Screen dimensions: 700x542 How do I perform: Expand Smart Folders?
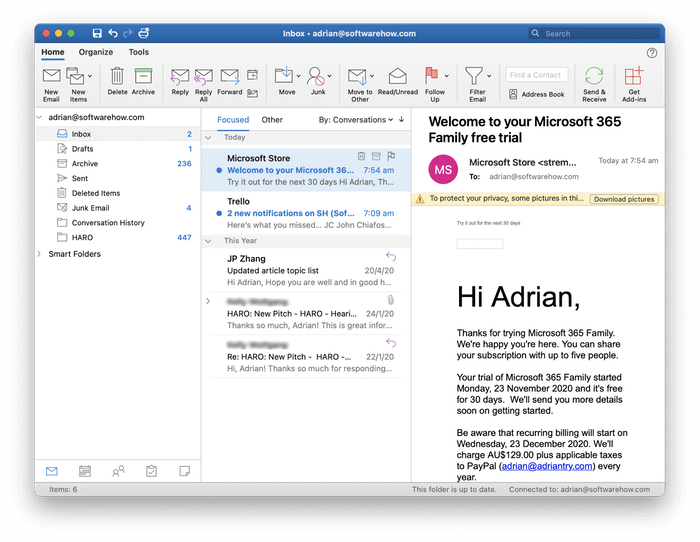click(39, 254)
